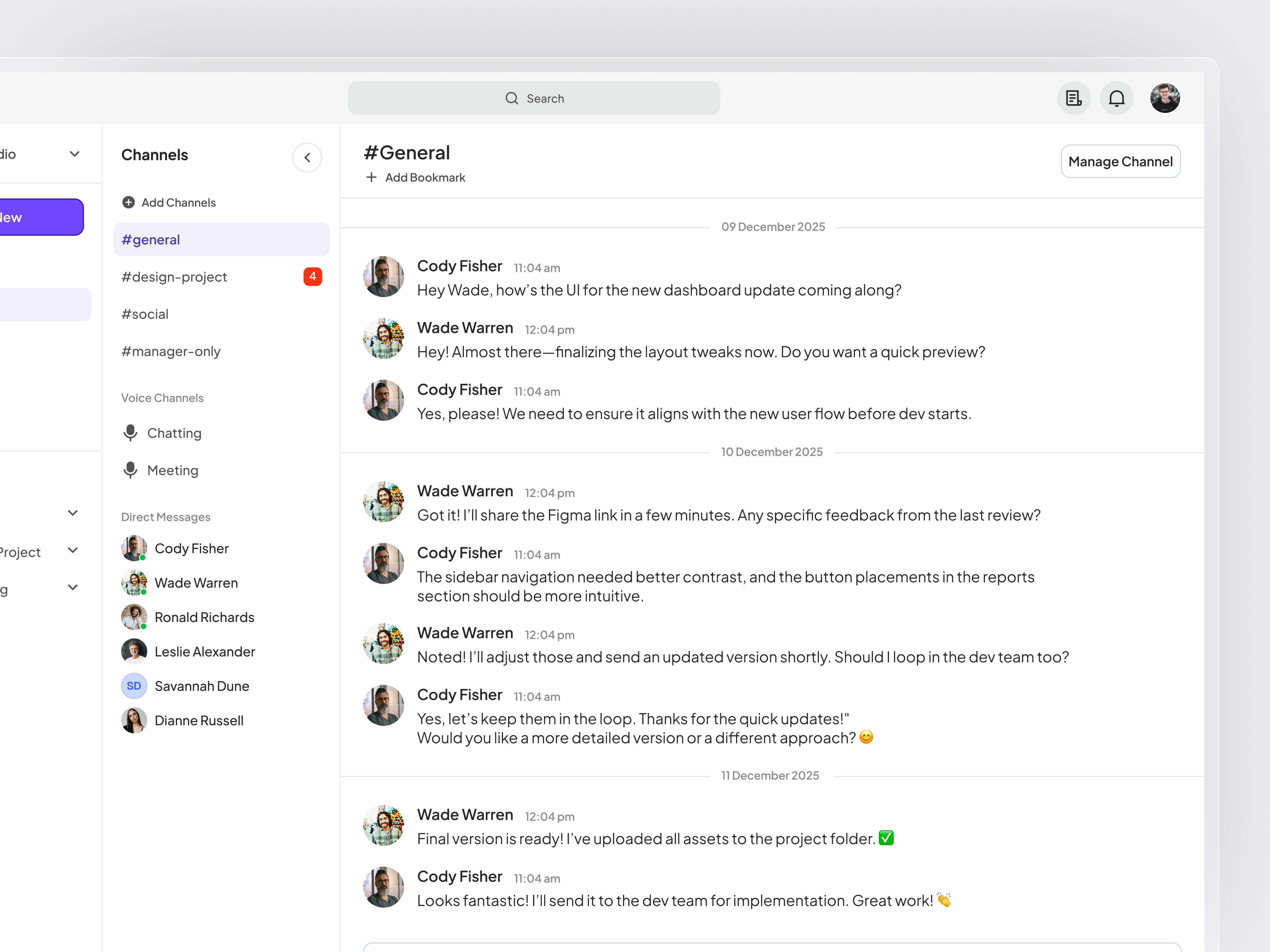Expand the bottom-left sidebar section
Image resolution: width=1270 pixels, height=952 pixels.
73,587
